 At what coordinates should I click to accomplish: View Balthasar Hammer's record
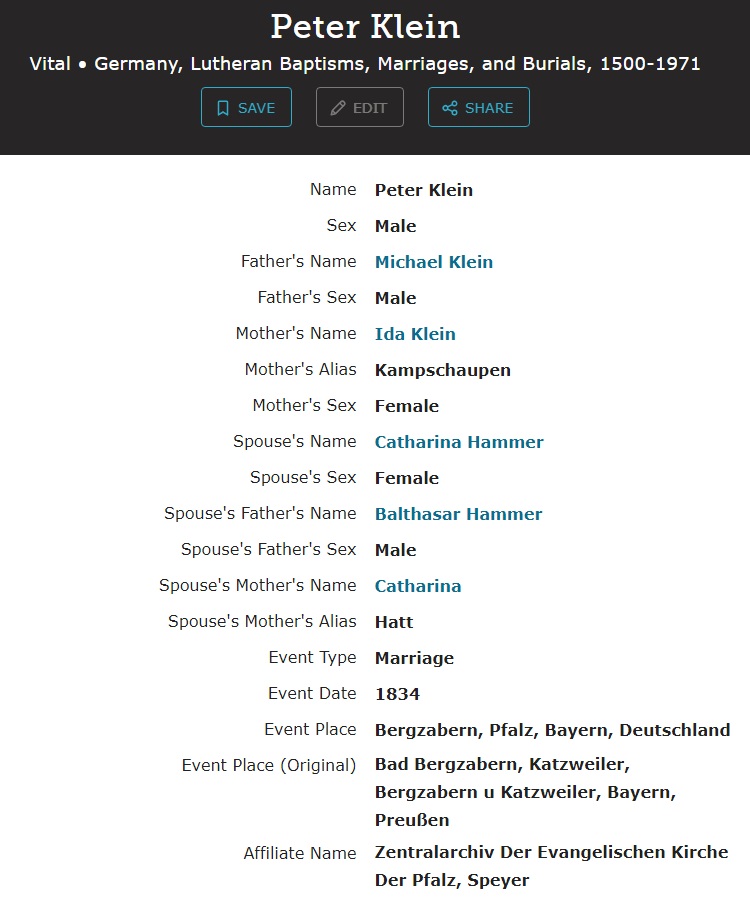458,514
